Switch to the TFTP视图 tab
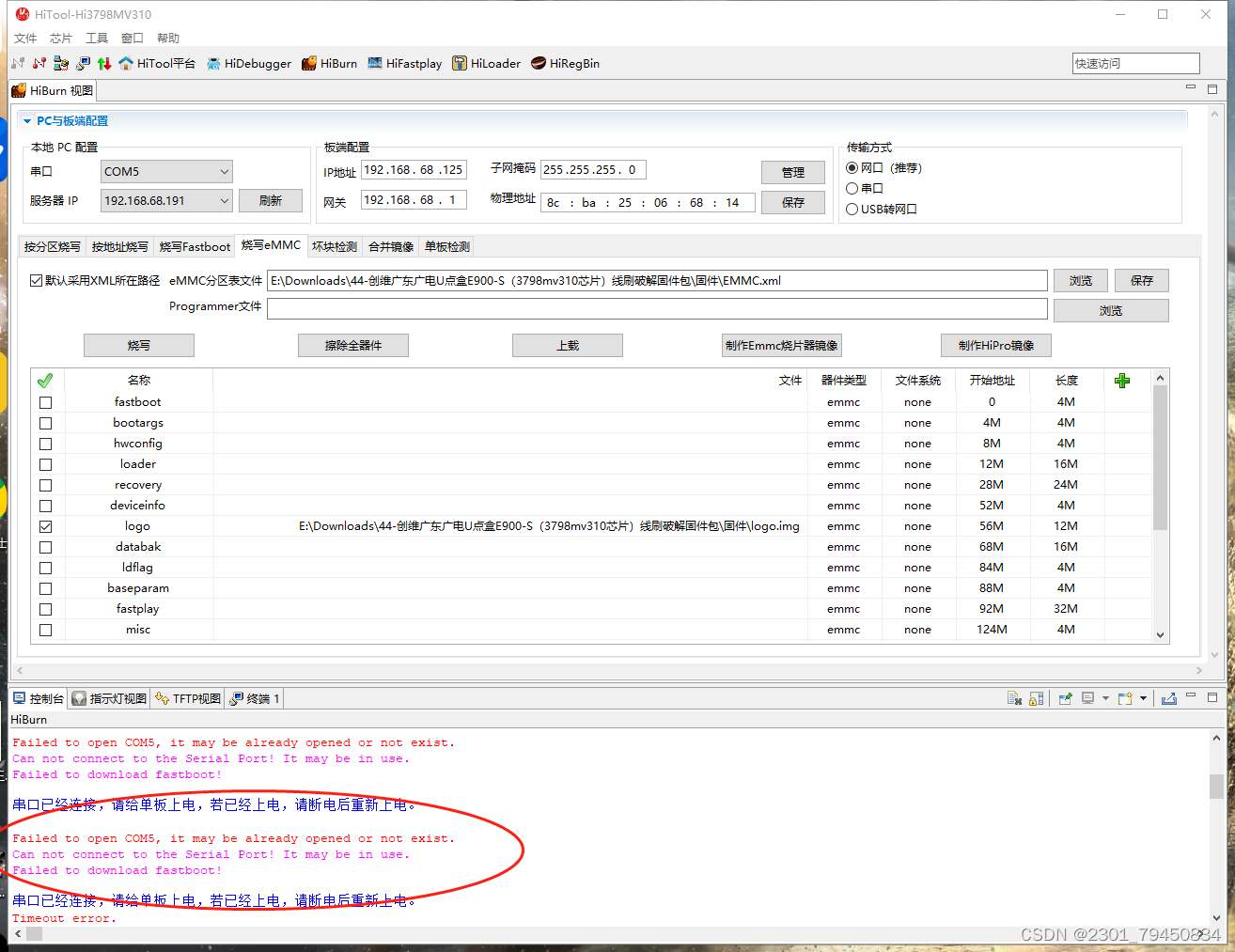This screenshot has width=1235, height=952. [x=188, y=698]
